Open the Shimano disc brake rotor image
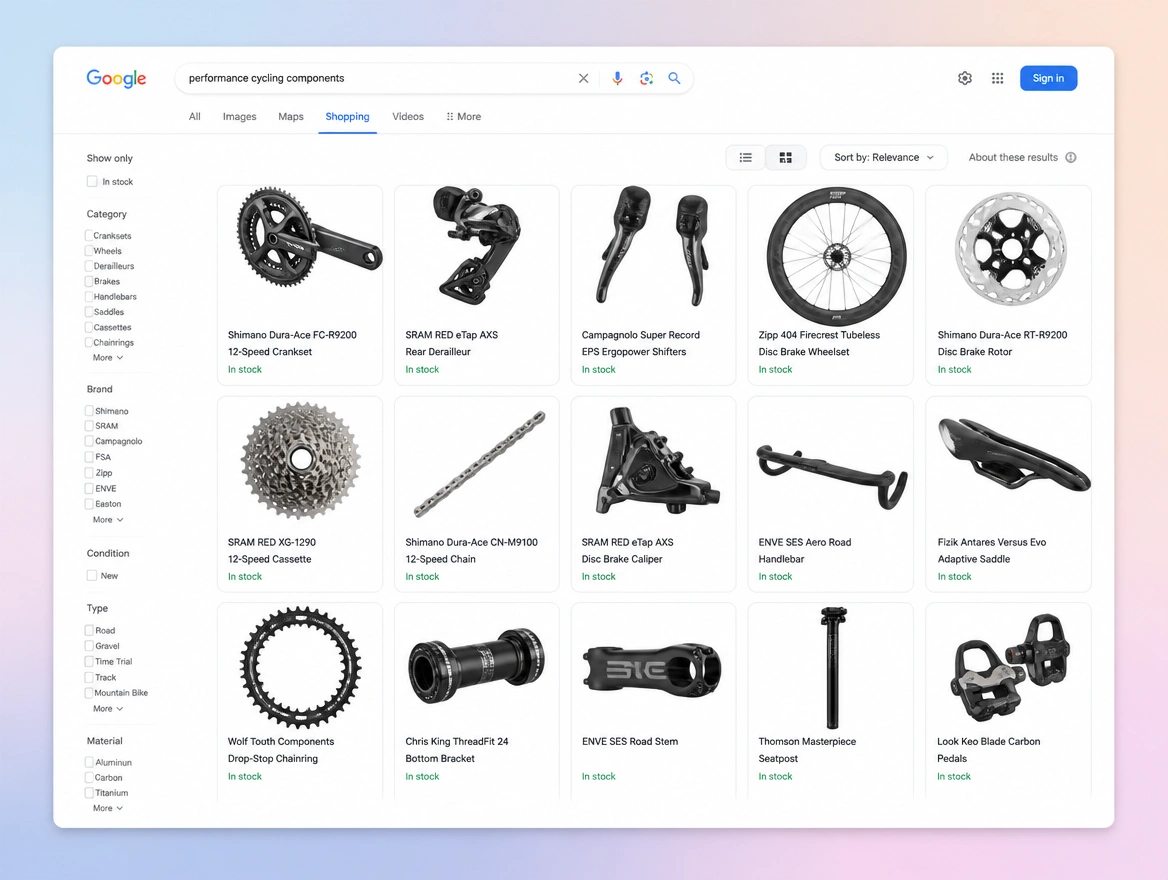This screenshot has width=1168, height=880. (x=1010, y=249)
